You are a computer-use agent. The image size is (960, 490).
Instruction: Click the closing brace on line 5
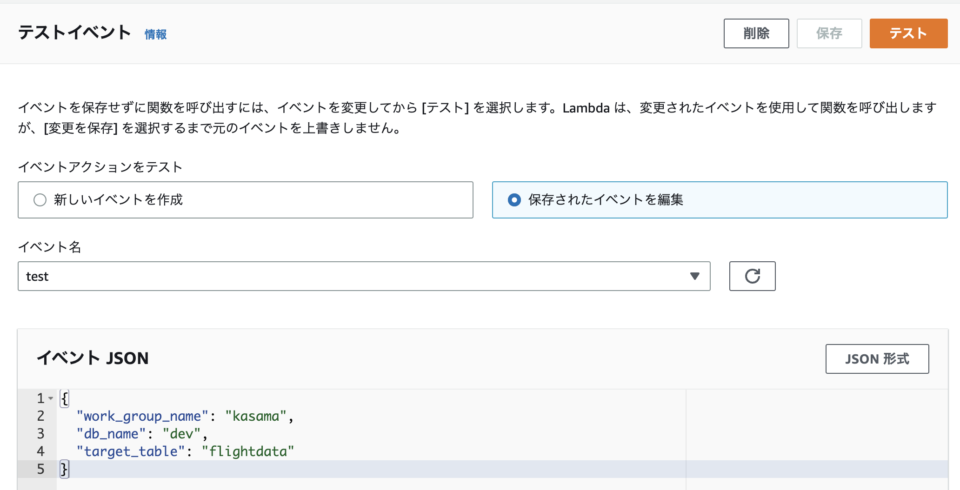(64, 469)
